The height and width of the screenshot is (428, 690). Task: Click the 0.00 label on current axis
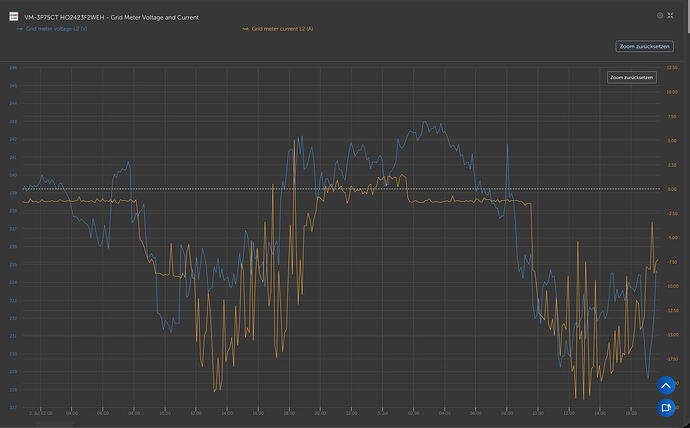point(672,189)
